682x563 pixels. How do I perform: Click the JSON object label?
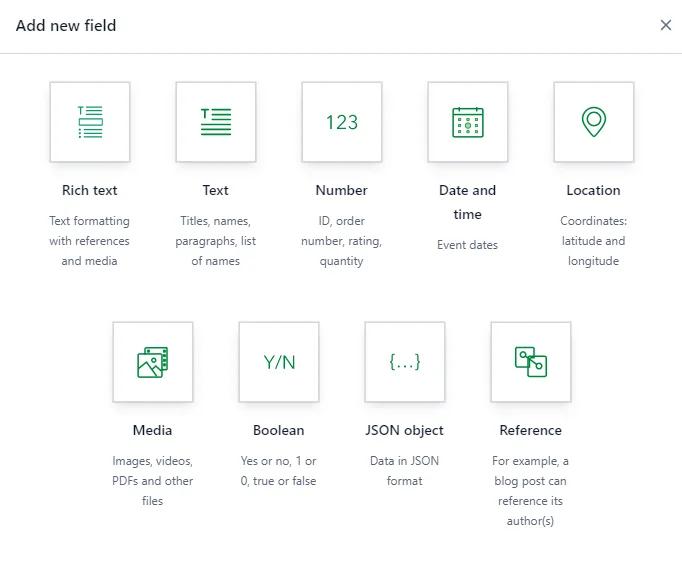pyautogui.click(x=405, y=430)
